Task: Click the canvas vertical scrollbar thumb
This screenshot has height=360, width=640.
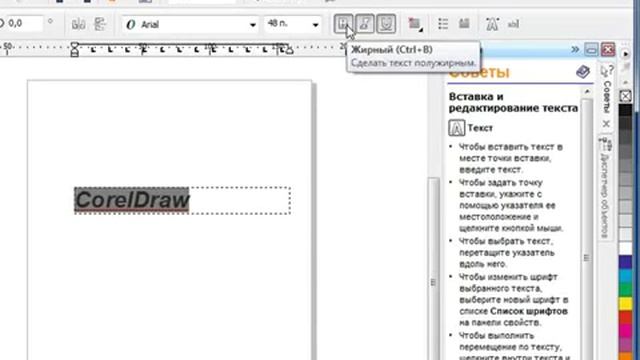Action: (x=433, y=282)
